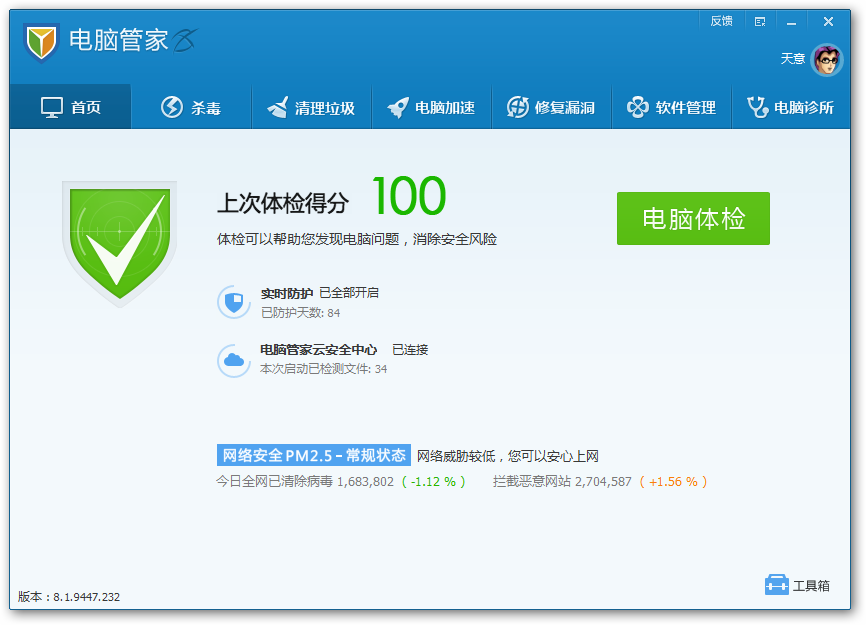Open the 电脑诊所 clinic tab
This screenshot has width=866, height=625.
791,107
